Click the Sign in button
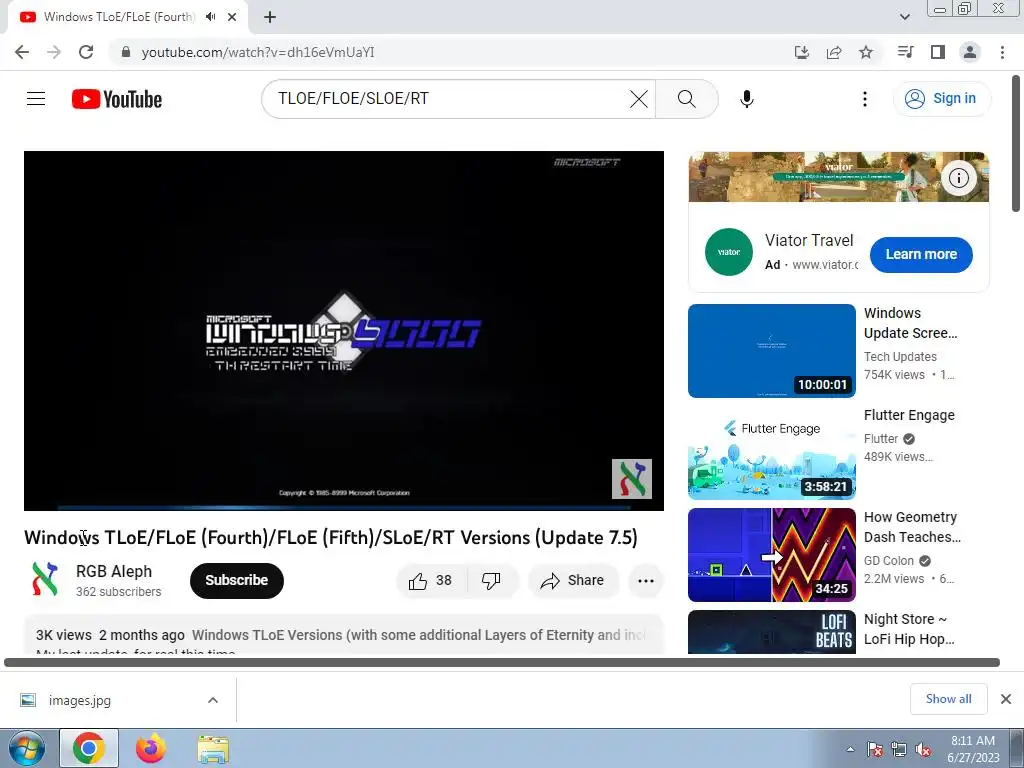 pos(941,99)
